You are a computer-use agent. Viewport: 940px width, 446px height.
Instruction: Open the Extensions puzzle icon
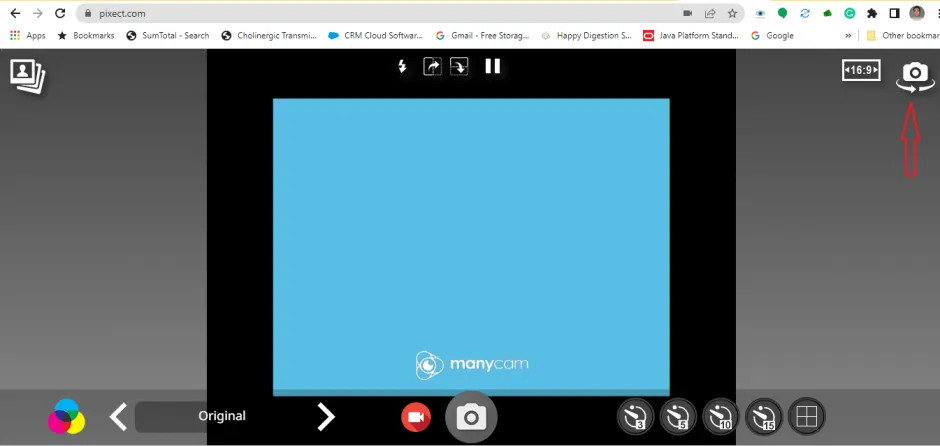872,13
